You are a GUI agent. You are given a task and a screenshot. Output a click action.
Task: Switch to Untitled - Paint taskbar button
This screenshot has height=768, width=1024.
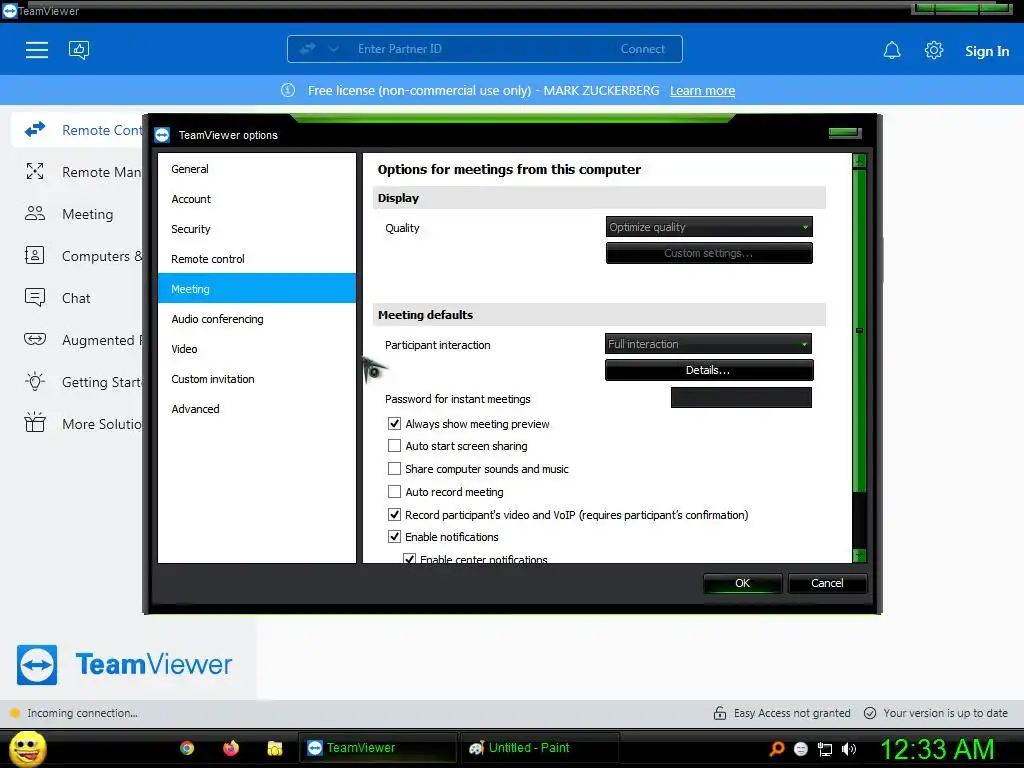pos(539,748)
